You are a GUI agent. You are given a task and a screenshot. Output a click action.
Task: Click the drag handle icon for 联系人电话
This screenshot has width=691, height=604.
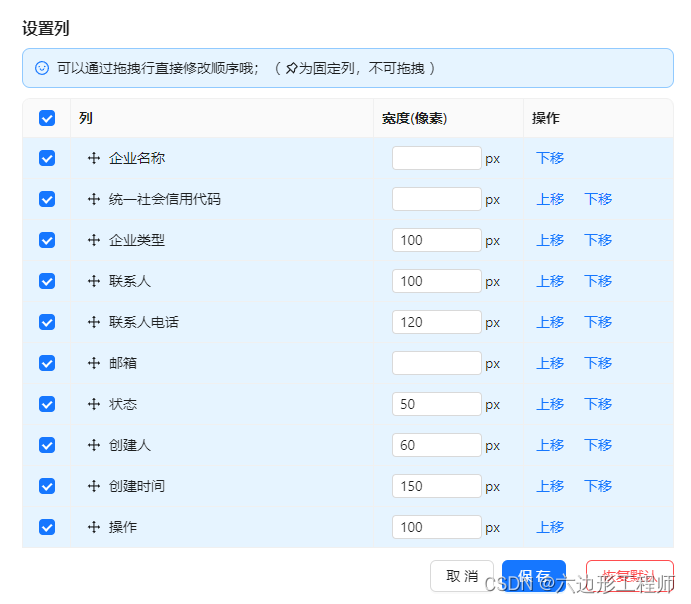tap(94, 322)
